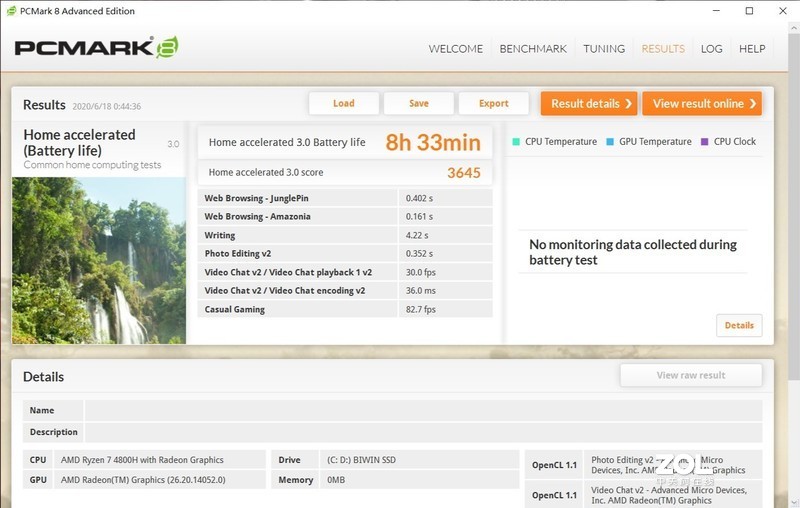Screen dimensions: 800x508
Task: Click the BIWIN SSD drive text
Action: pyautogui.click(x=361, y=460)
